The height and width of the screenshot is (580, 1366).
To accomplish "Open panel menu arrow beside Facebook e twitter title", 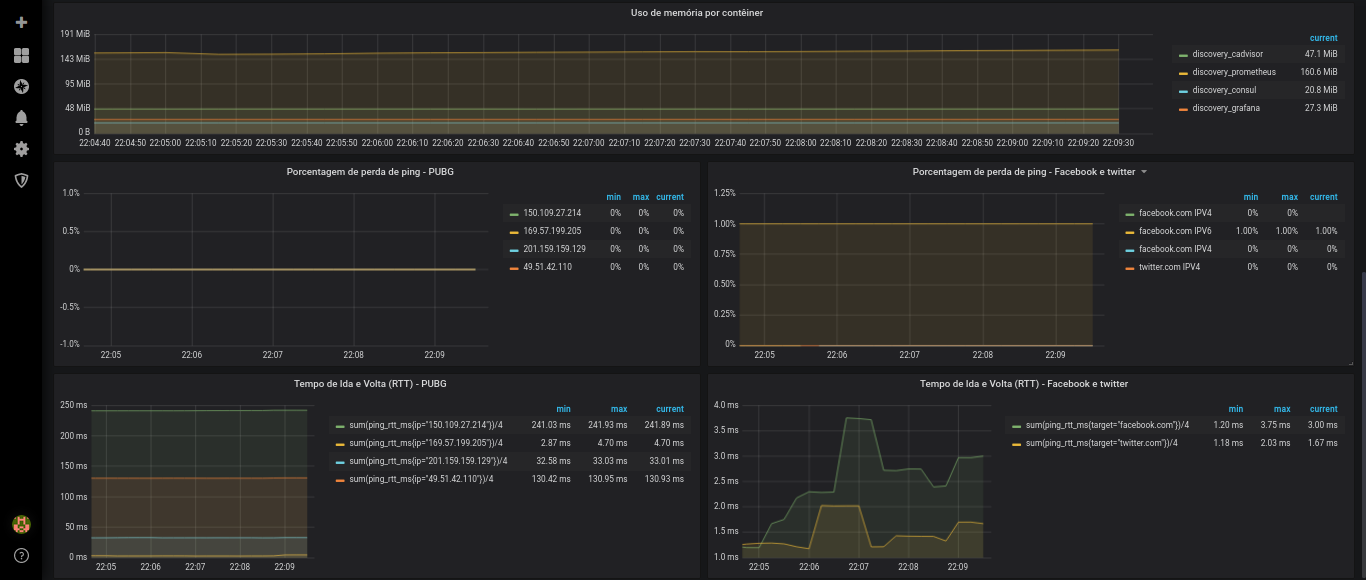I will click(1144, 172).
